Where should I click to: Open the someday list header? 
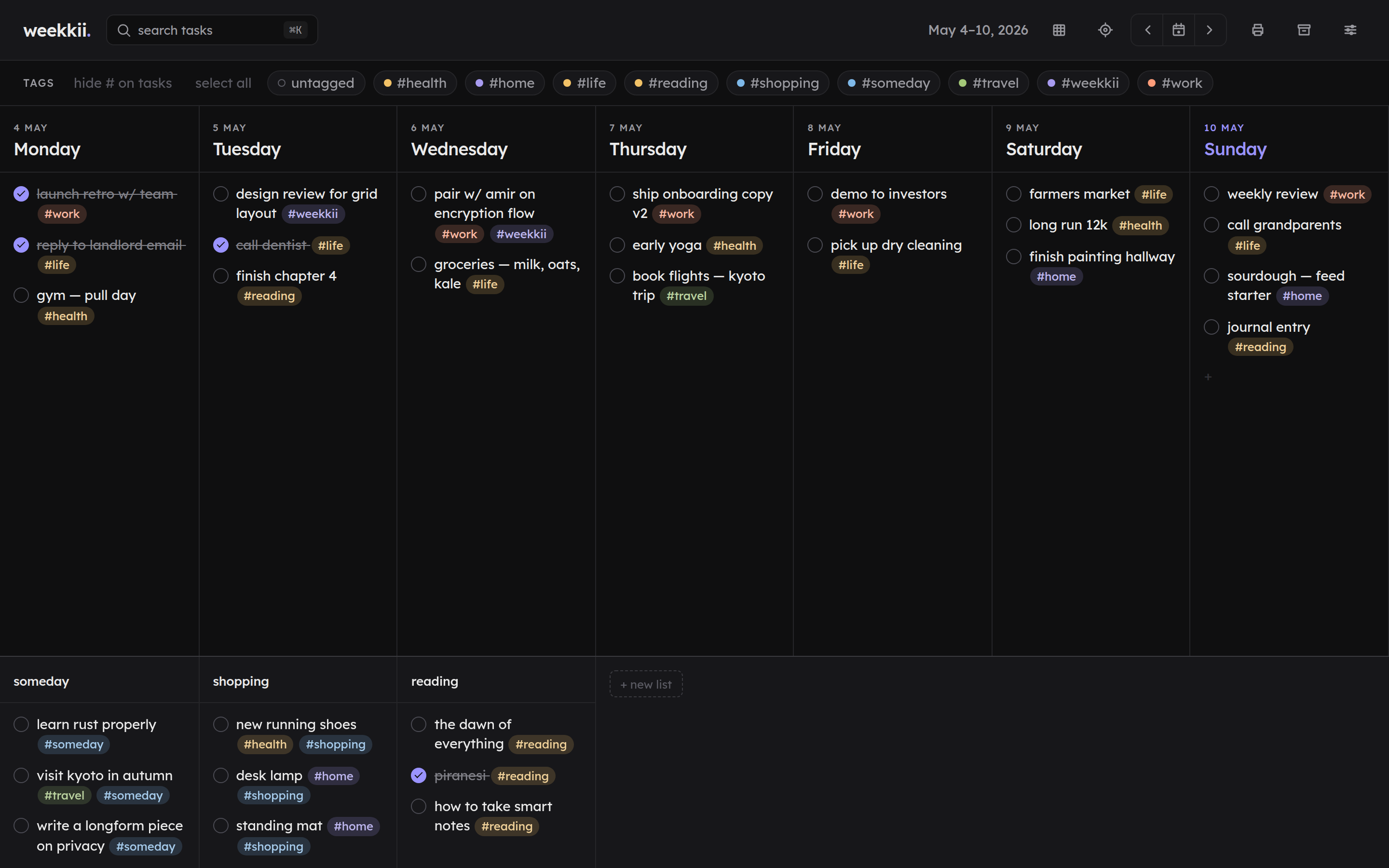pos(41,681)
